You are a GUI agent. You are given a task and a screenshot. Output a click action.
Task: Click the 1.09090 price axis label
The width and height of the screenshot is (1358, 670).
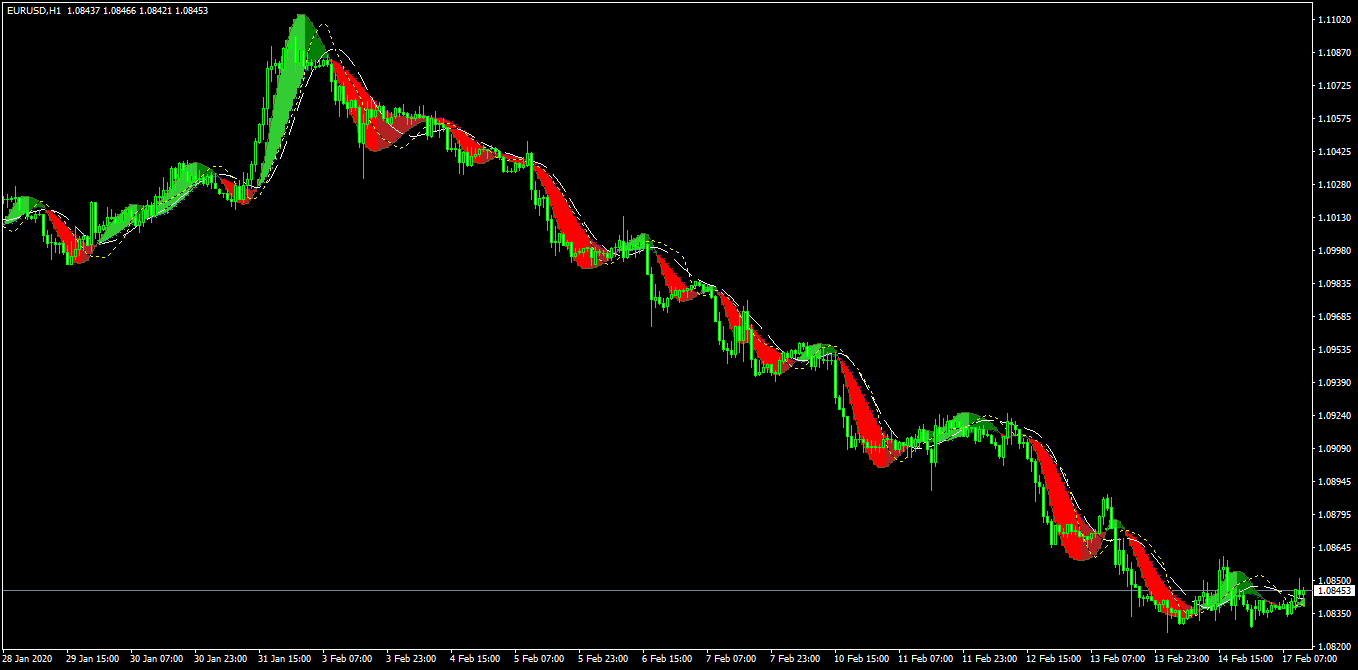click(x=1336, y=449)
